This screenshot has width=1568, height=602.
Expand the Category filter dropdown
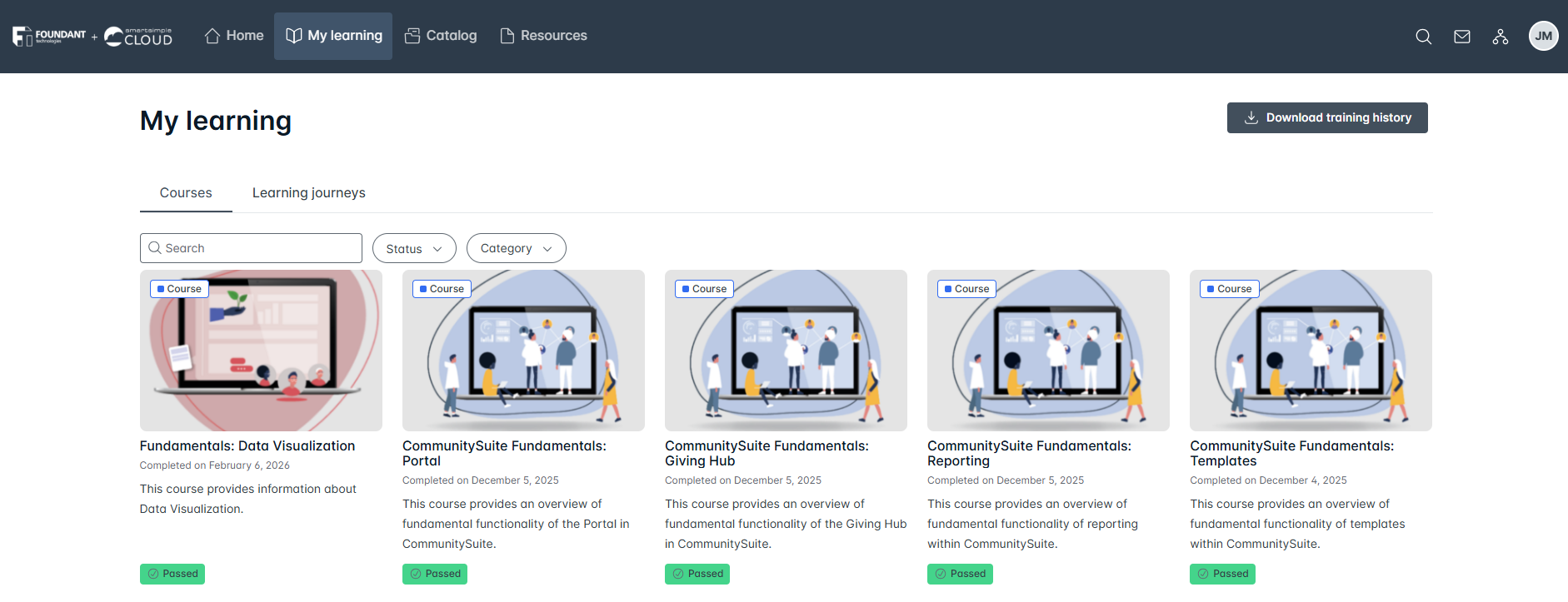tap(517, 248)
